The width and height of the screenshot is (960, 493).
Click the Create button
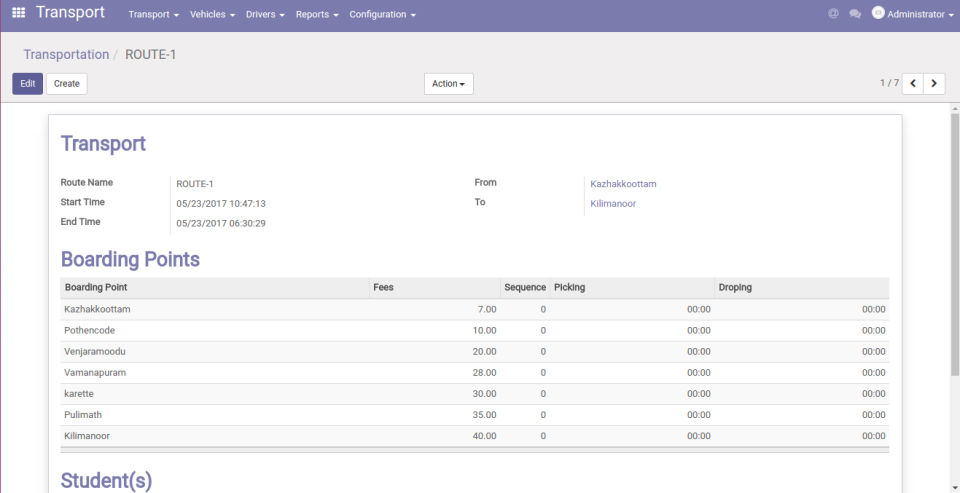[x=67, y=84]
